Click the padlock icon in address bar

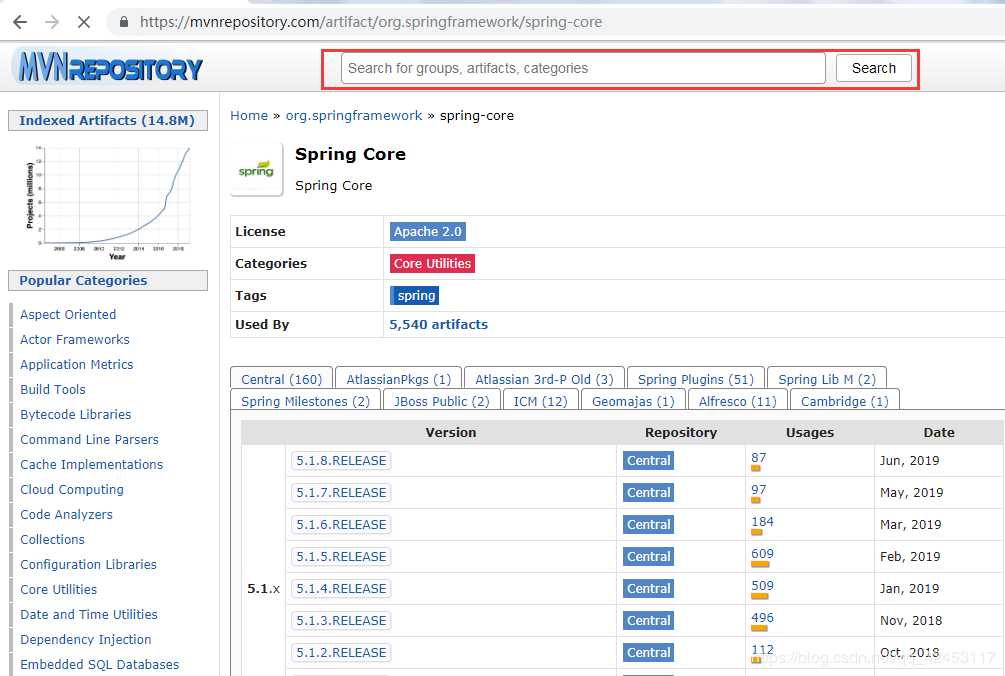click(x=124, y=22)
